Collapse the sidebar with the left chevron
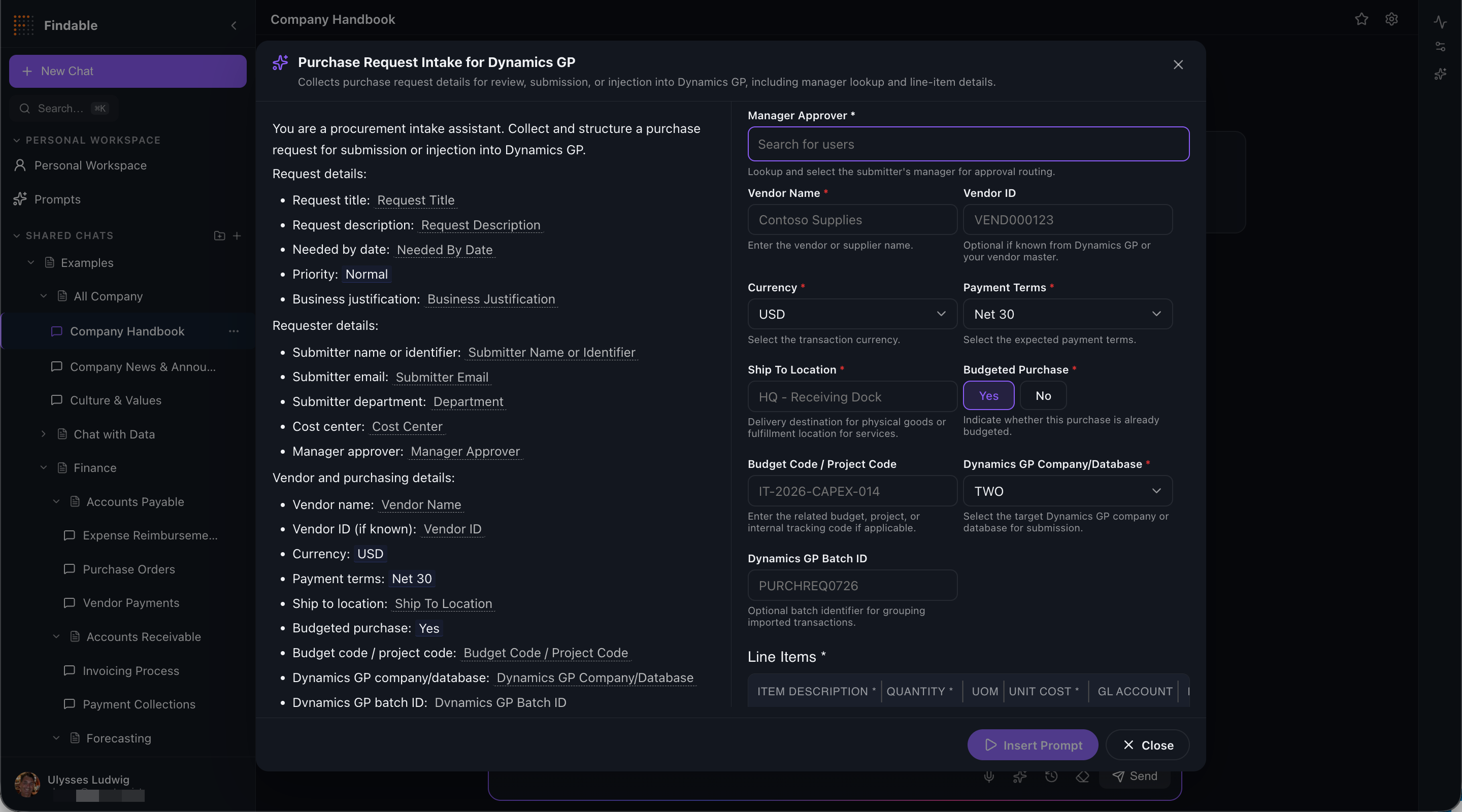Viewport: 1462px width, 812px height. click(234, 25)
